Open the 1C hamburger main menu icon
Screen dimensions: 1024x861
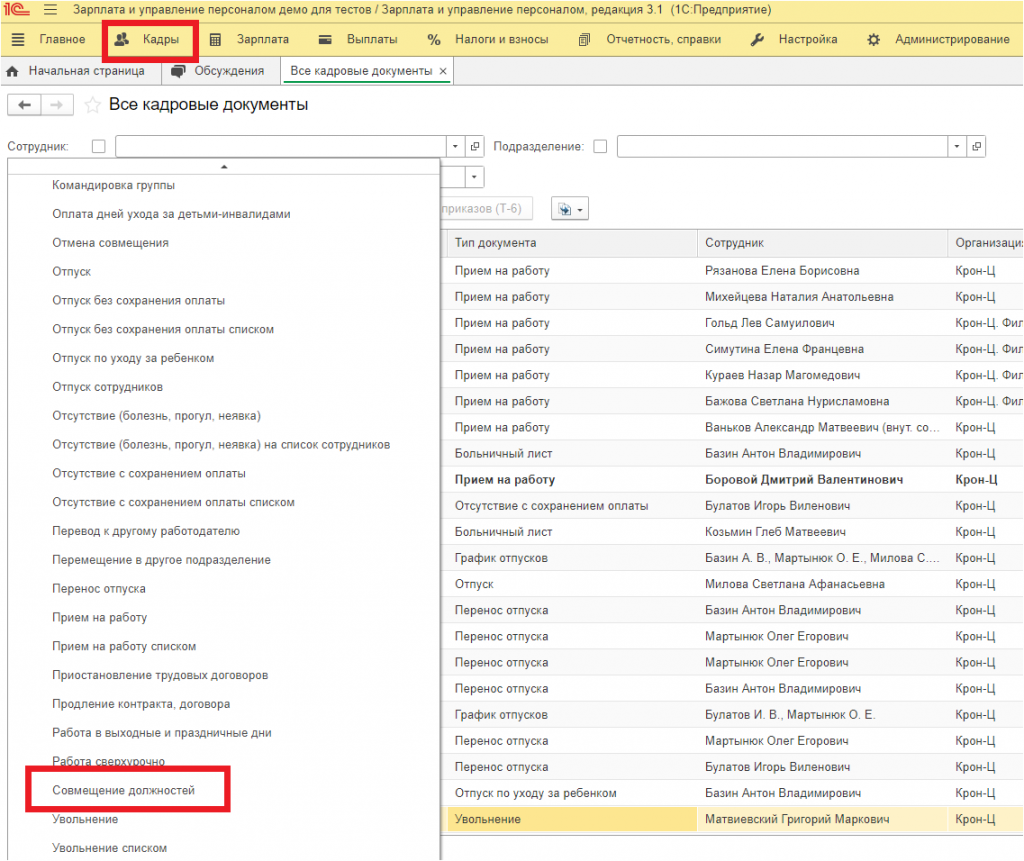click(50, 10)
